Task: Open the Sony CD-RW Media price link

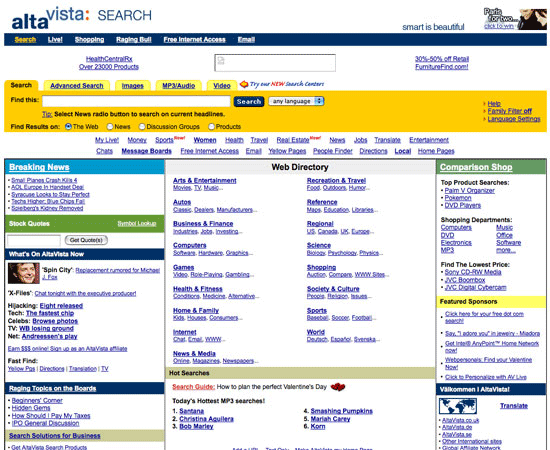Action: [x=473, y=272]
